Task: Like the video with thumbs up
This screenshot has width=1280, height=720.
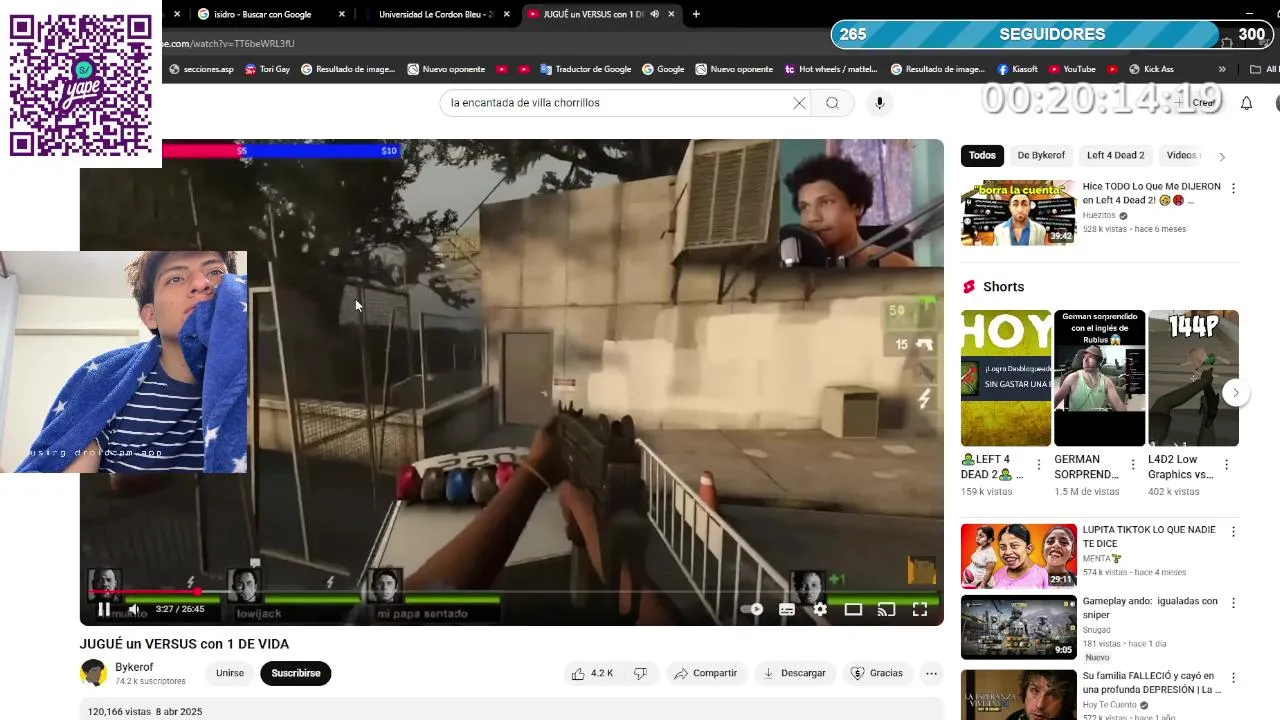Action: pos(592,673)
